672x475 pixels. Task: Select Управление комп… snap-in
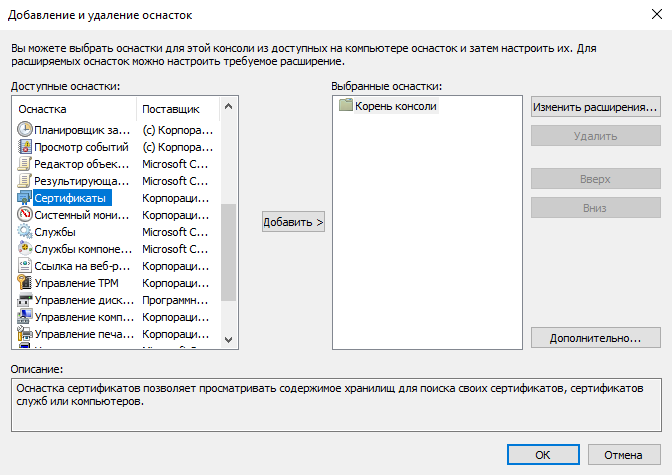[116, 317]
